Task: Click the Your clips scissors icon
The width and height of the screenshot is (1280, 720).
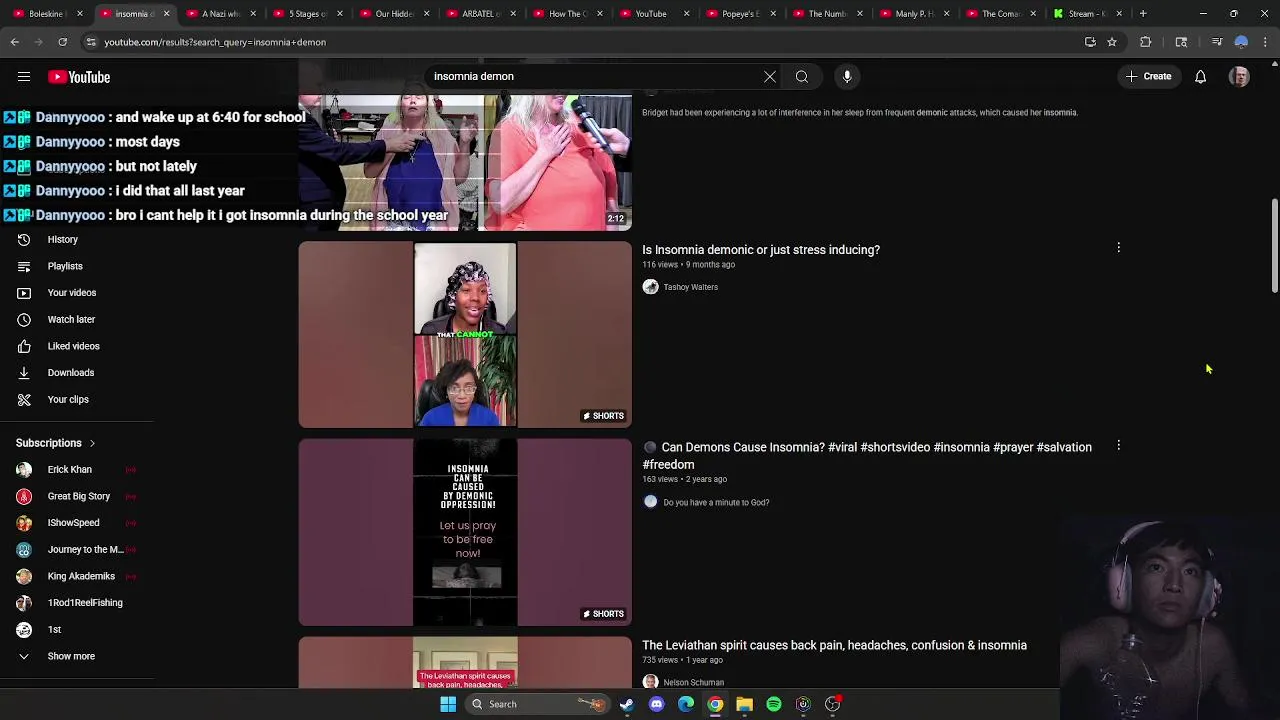Action: pos(24,399)
